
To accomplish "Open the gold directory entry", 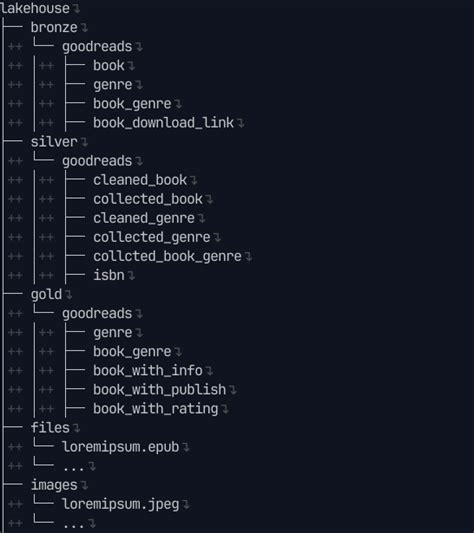I will [46, 294].
